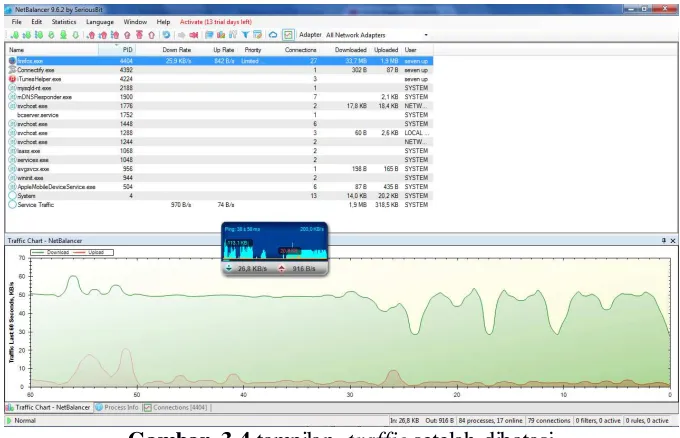The height and width of the screenshot is (438, 680).
Task: Select the Connectify.exe process row
Action: pyautogui.click(x=220, y=70)
